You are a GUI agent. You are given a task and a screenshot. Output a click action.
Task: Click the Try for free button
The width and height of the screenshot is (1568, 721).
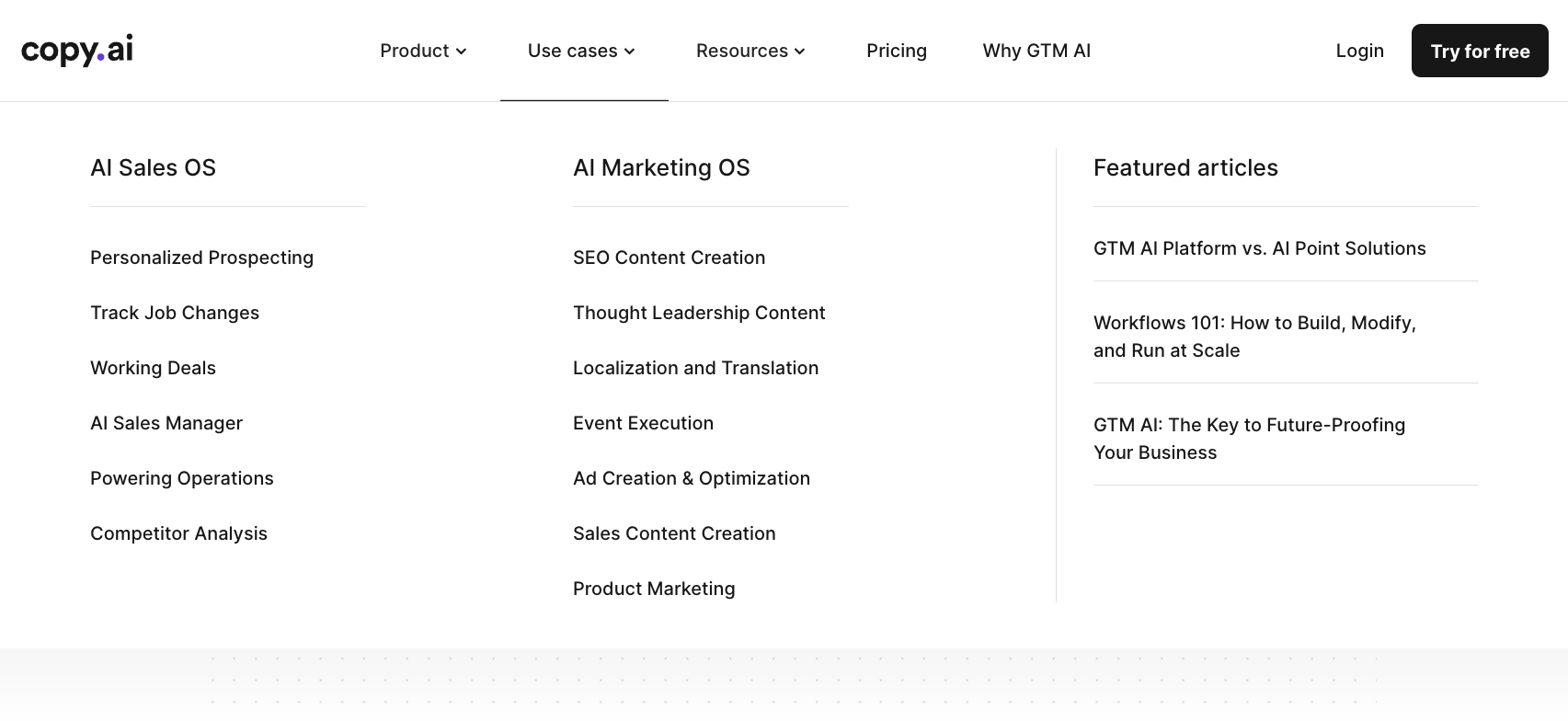point(1480,51)
